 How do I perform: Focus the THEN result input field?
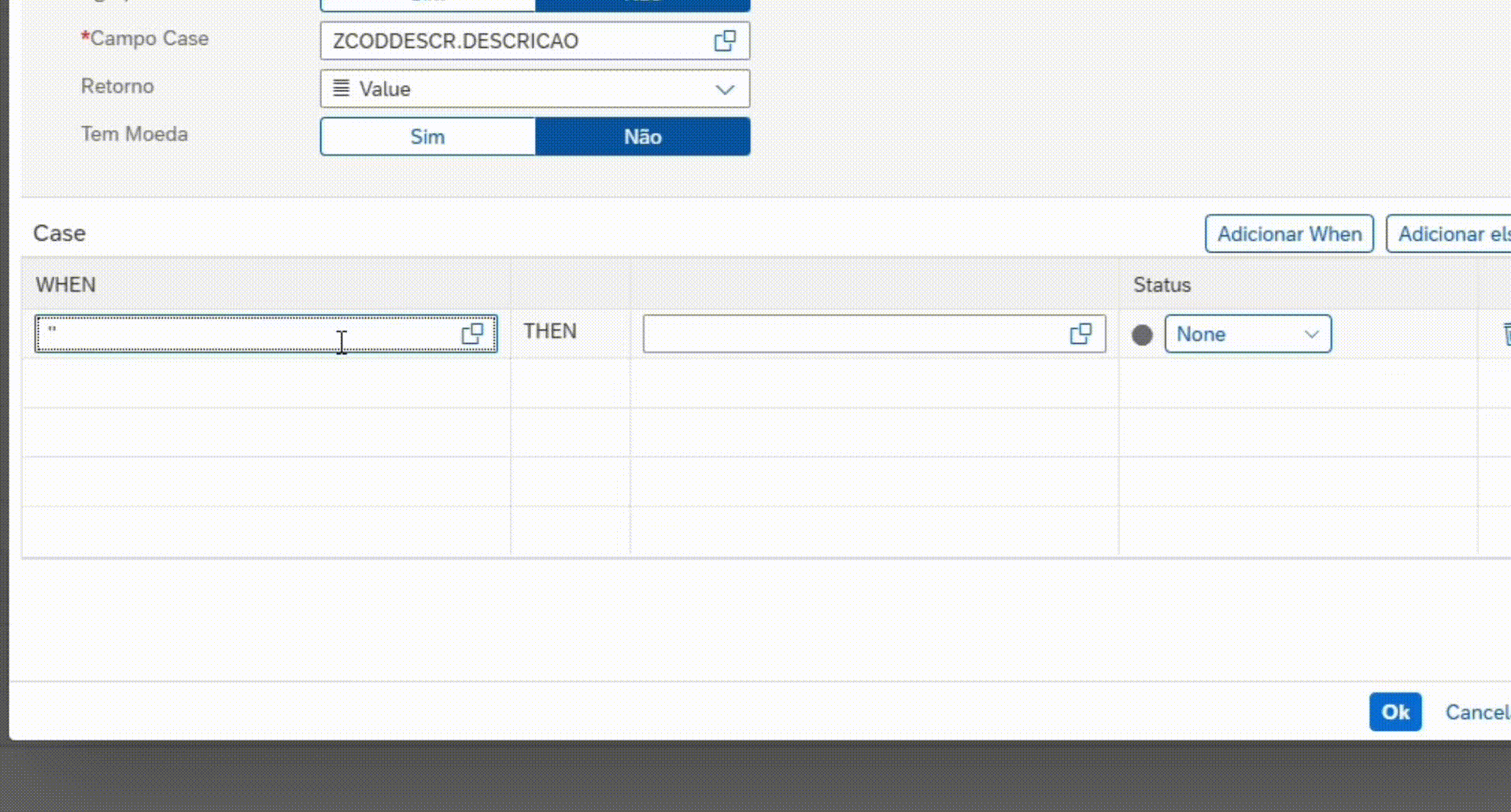[x=850, y=334]
